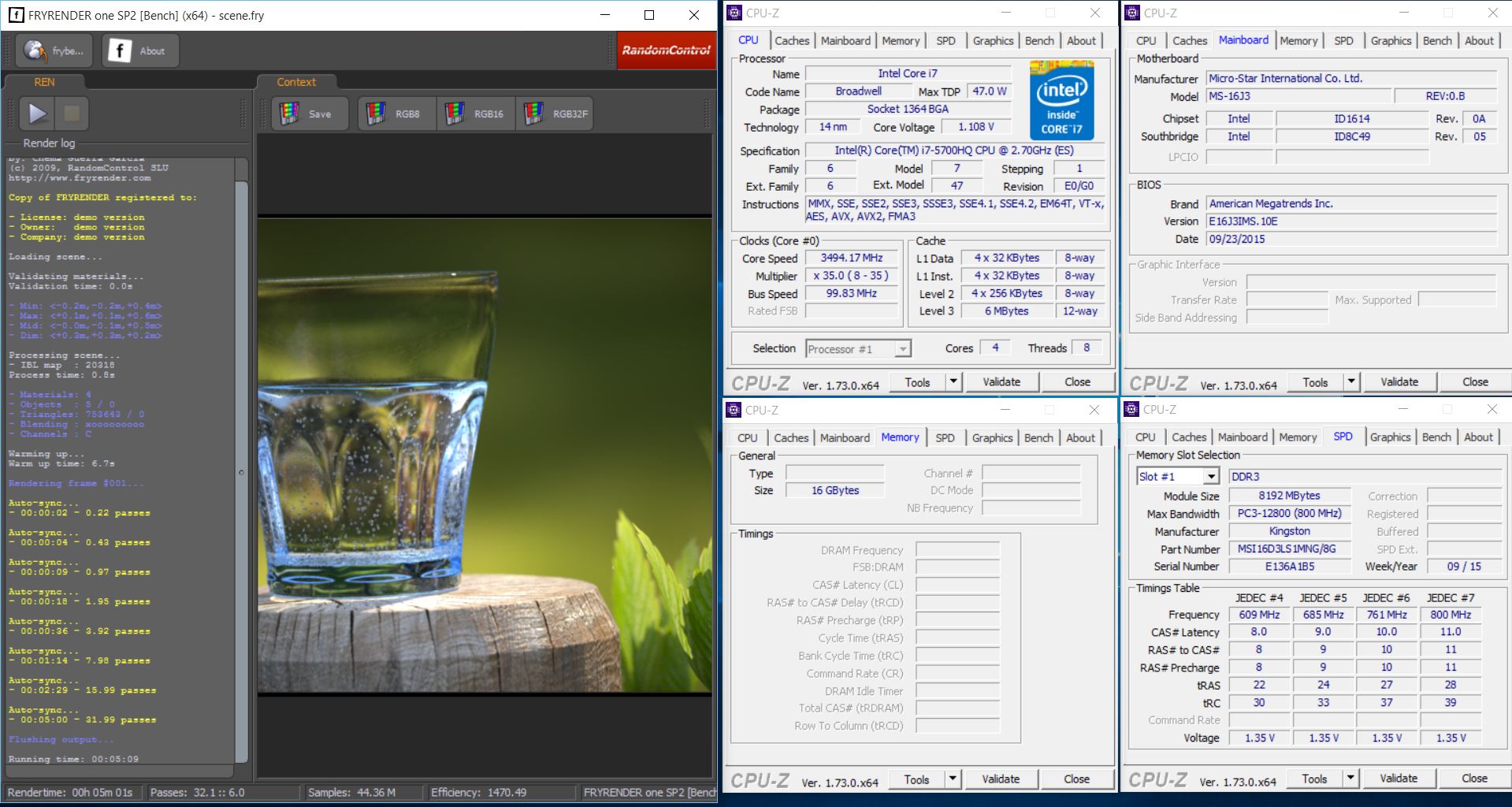Click Validate in the Mainboard window
This screenshot has height=807, width=1512.
(1399, 382)
